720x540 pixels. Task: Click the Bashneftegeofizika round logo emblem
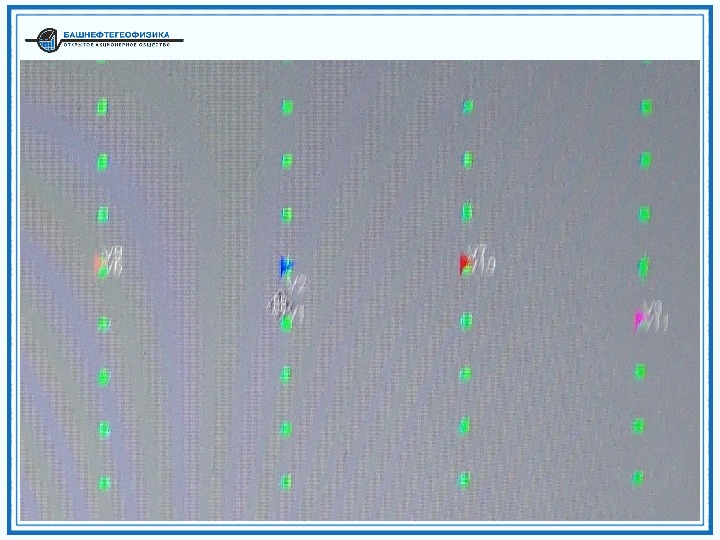point(48,40)
